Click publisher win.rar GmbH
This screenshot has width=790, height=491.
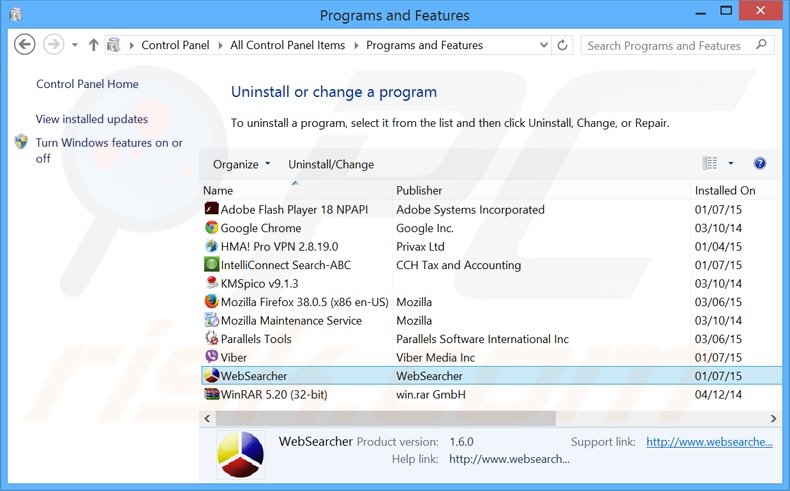(x=431, y=395)
